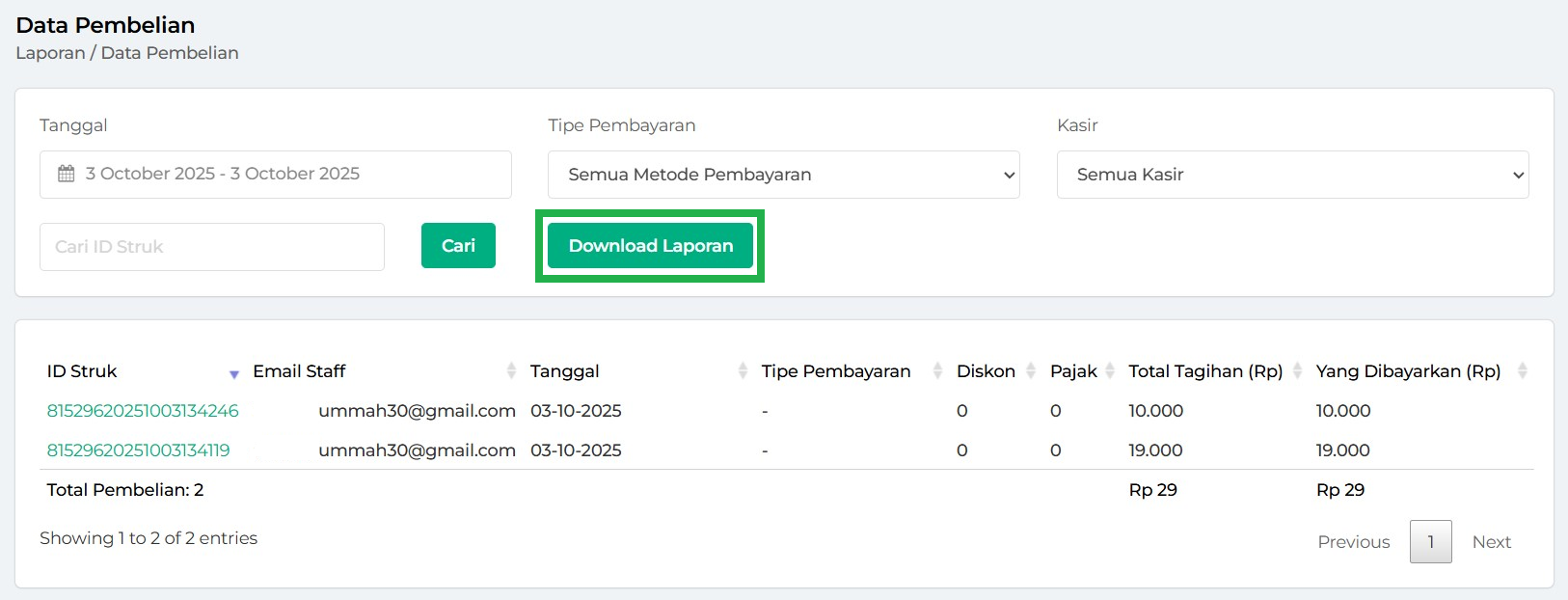Go to Previous page
The height and width of the screenshot is (600, 1568).
(1353, 542)
